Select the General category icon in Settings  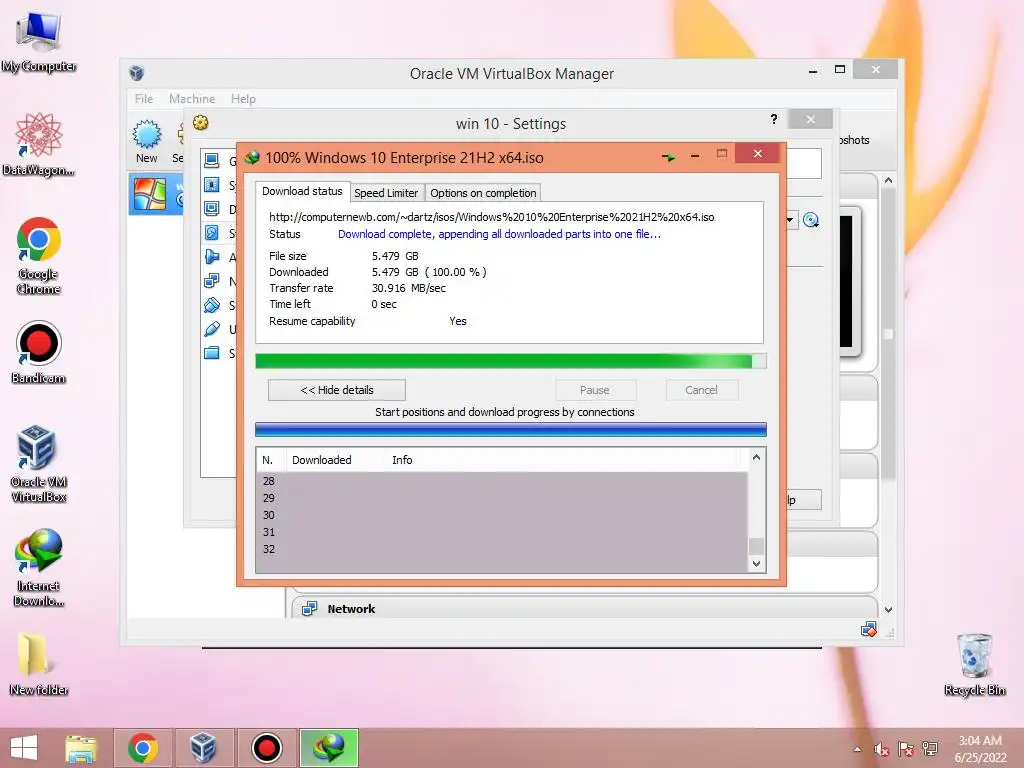212,161
